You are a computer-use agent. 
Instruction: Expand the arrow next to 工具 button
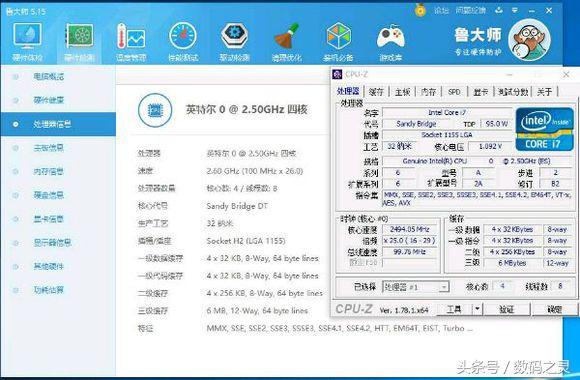click(x=478, y=309)
